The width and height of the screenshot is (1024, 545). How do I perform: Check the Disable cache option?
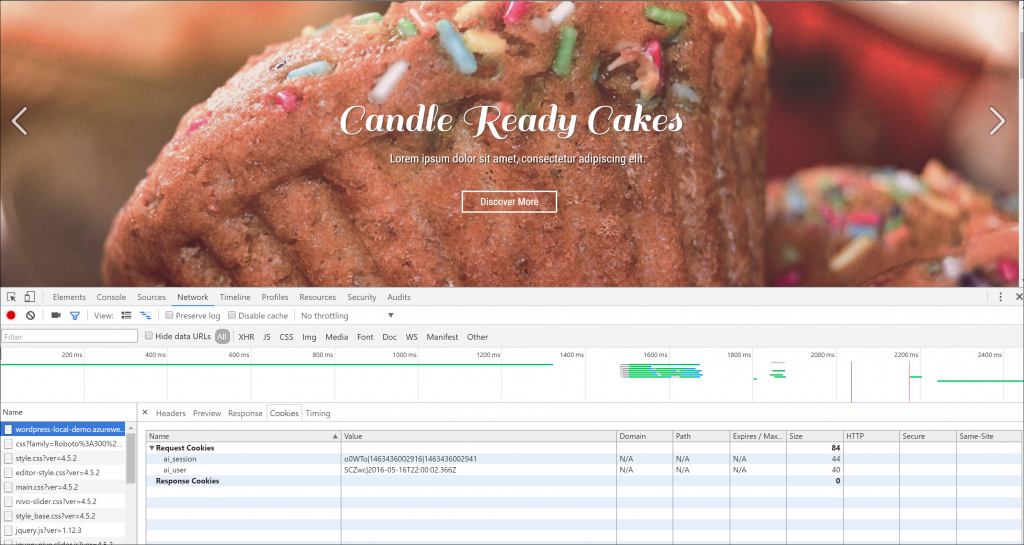232,315
